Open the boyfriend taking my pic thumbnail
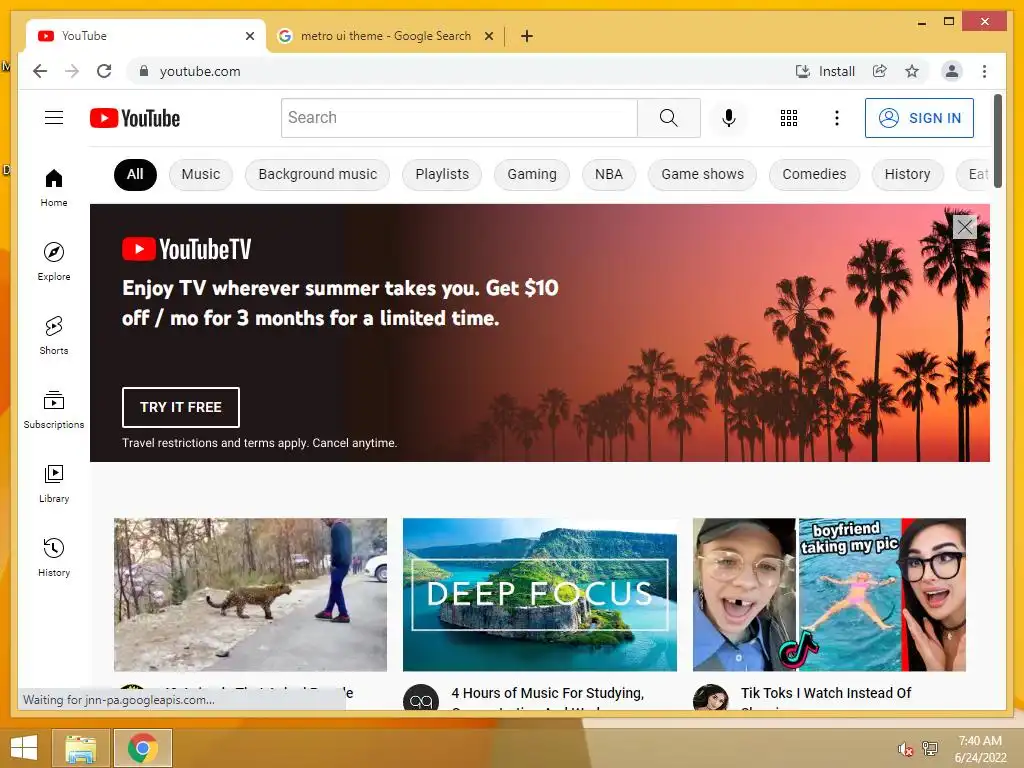Image resolution: width=1024 pixels, height=768 pixels. pyautogui.click(x=829, y=594)
